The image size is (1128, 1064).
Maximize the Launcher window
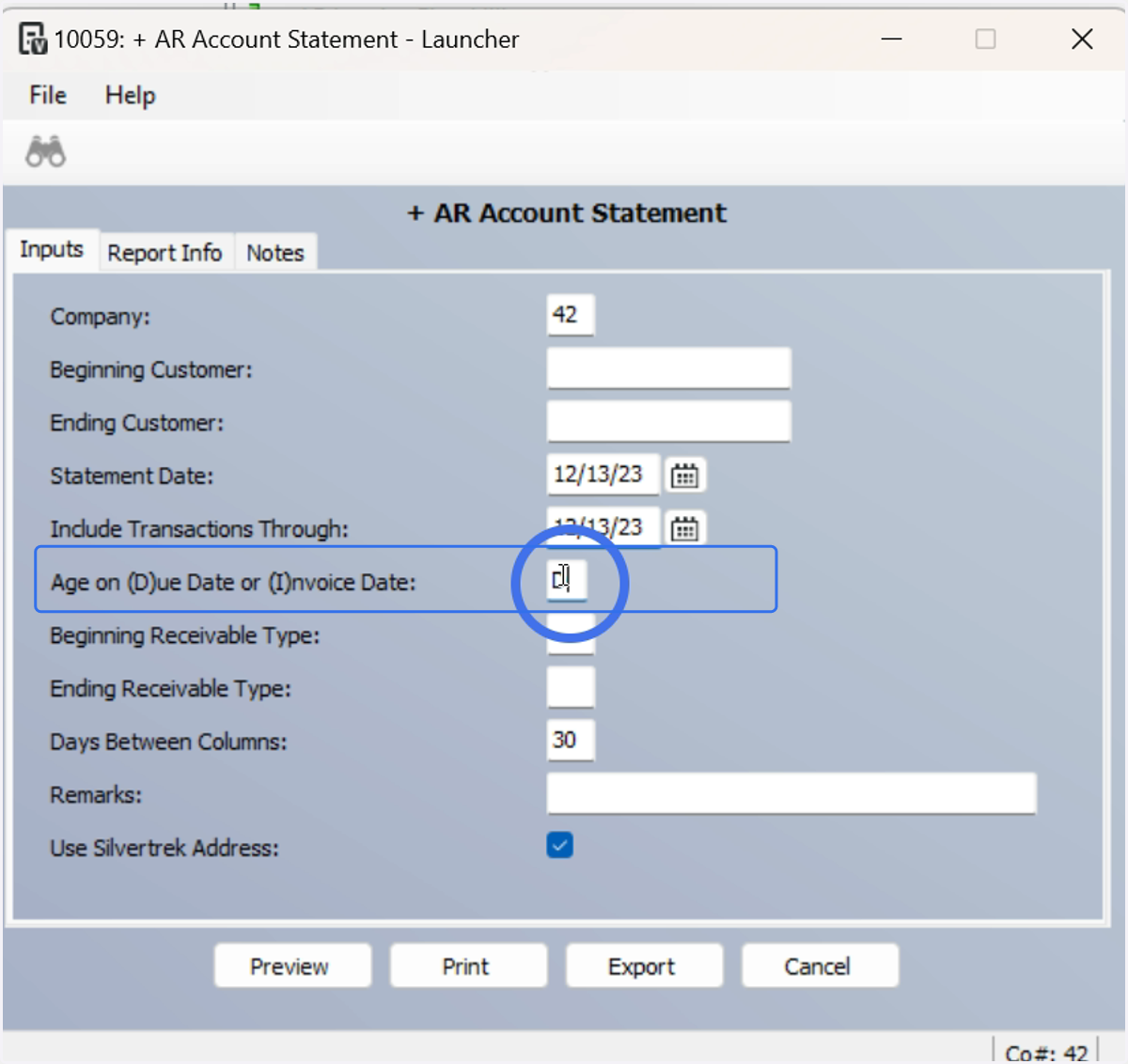coord(985,39)
